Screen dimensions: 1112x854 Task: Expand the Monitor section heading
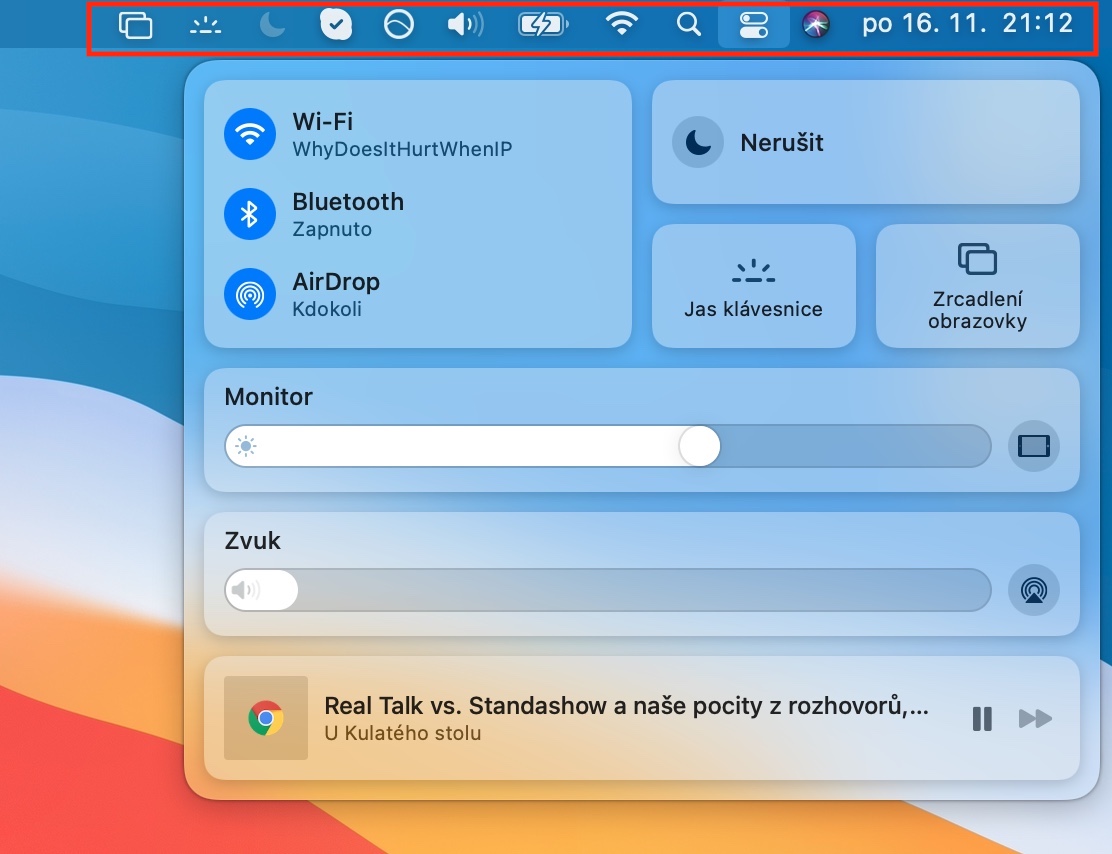click(x=268, y=396)
